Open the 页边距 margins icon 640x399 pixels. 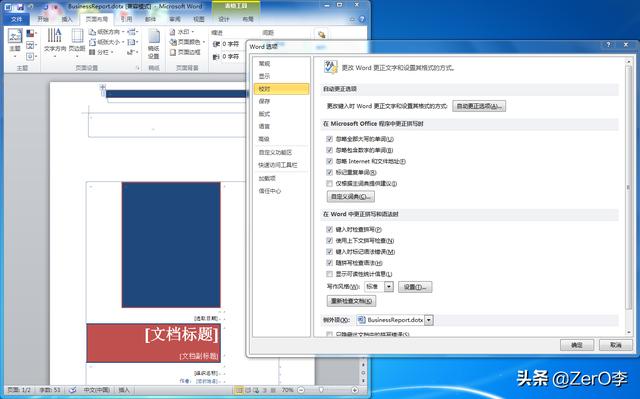click(x=77, y=41)
